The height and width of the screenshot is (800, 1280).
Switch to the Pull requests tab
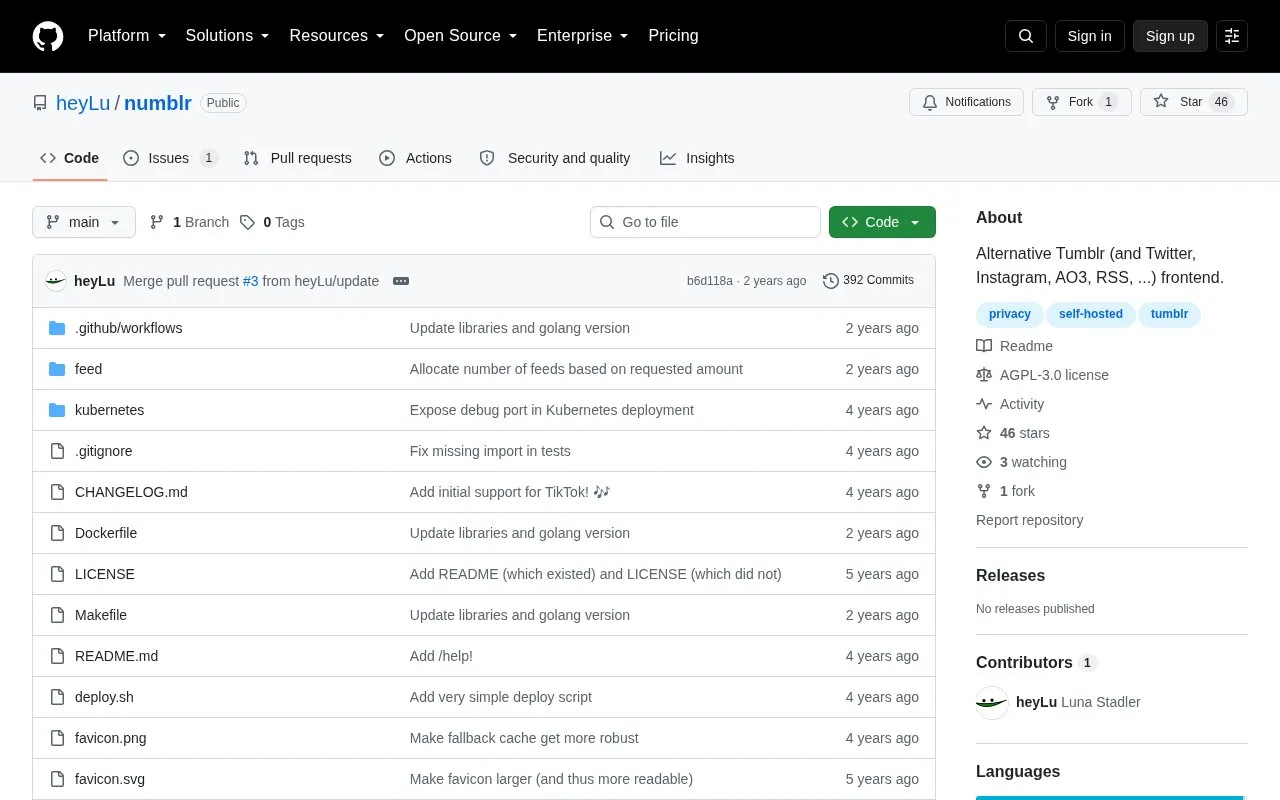(297, 158)
